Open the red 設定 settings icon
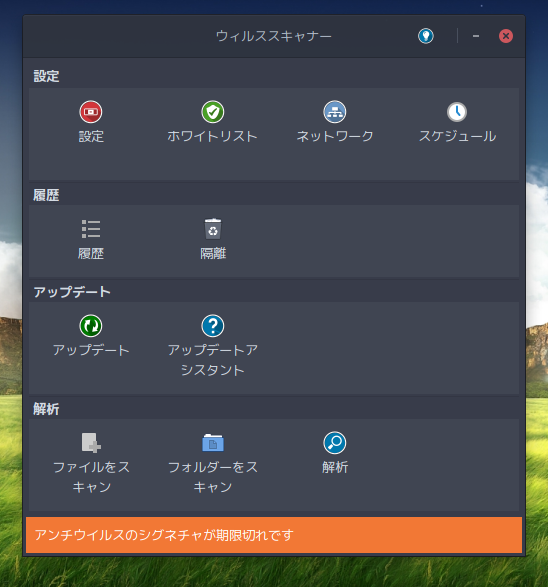 point(91,112)
